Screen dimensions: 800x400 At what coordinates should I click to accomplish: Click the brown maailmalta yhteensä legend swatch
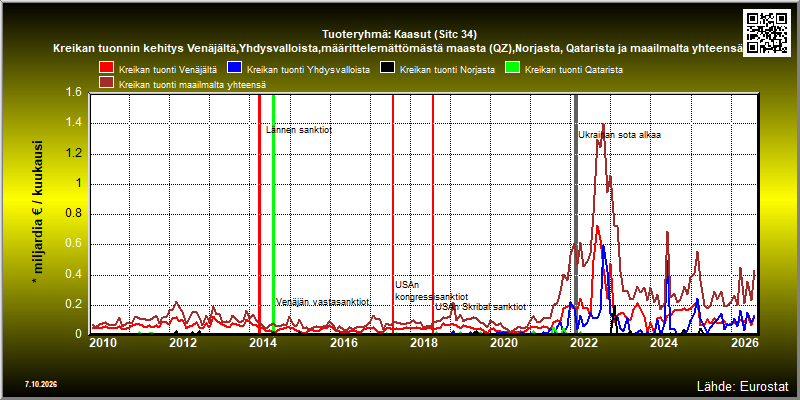pos(107,83)
